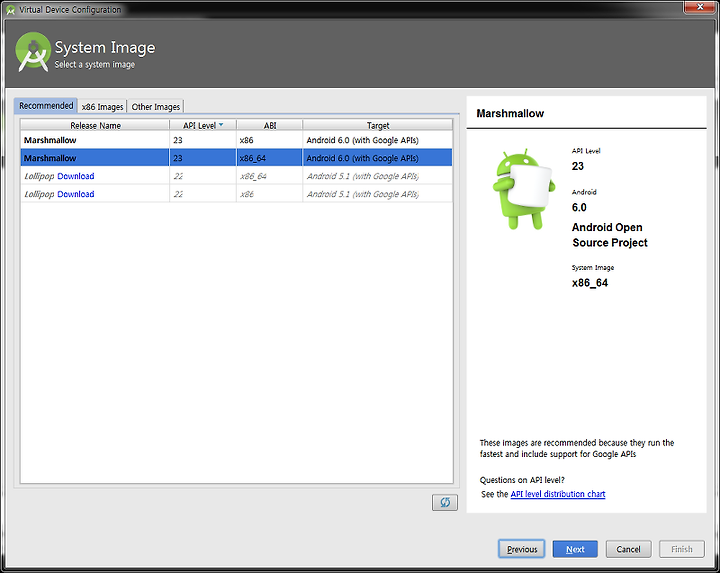Click API level 23 cell in first Marshmallow row
Screen dimensions: 720x573
pyautogui.click(x=203, y=140)
